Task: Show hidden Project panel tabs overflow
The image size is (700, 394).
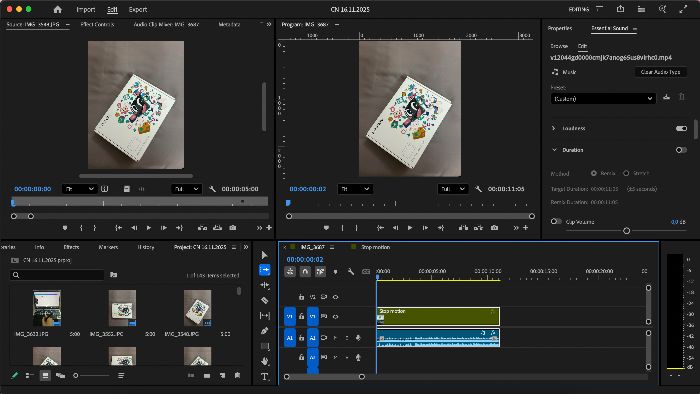Action: pyautogui.click(x=246, y=247)
